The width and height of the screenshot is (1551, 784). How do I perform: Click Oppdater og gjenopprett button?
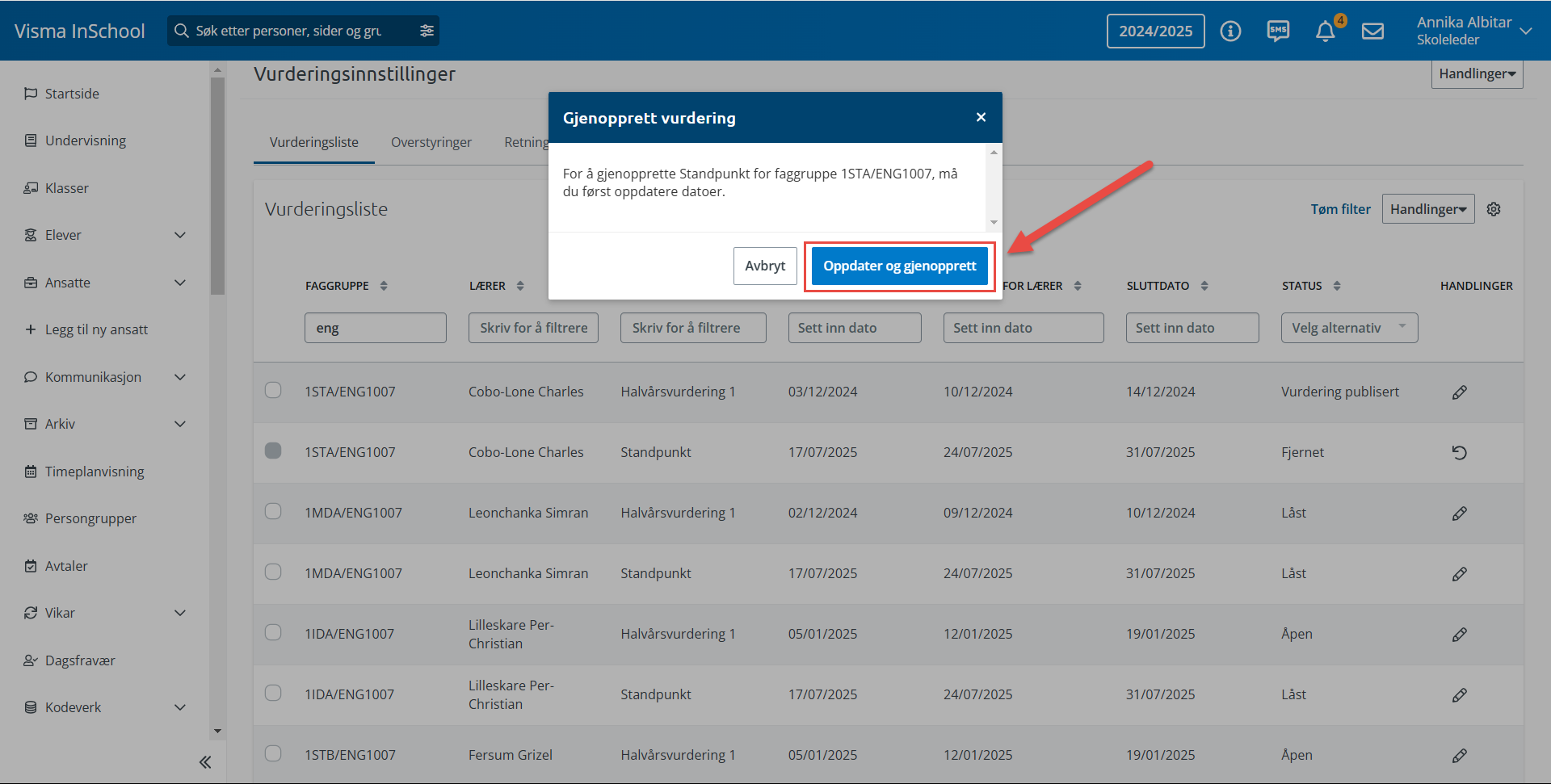[x=899, y=266]
